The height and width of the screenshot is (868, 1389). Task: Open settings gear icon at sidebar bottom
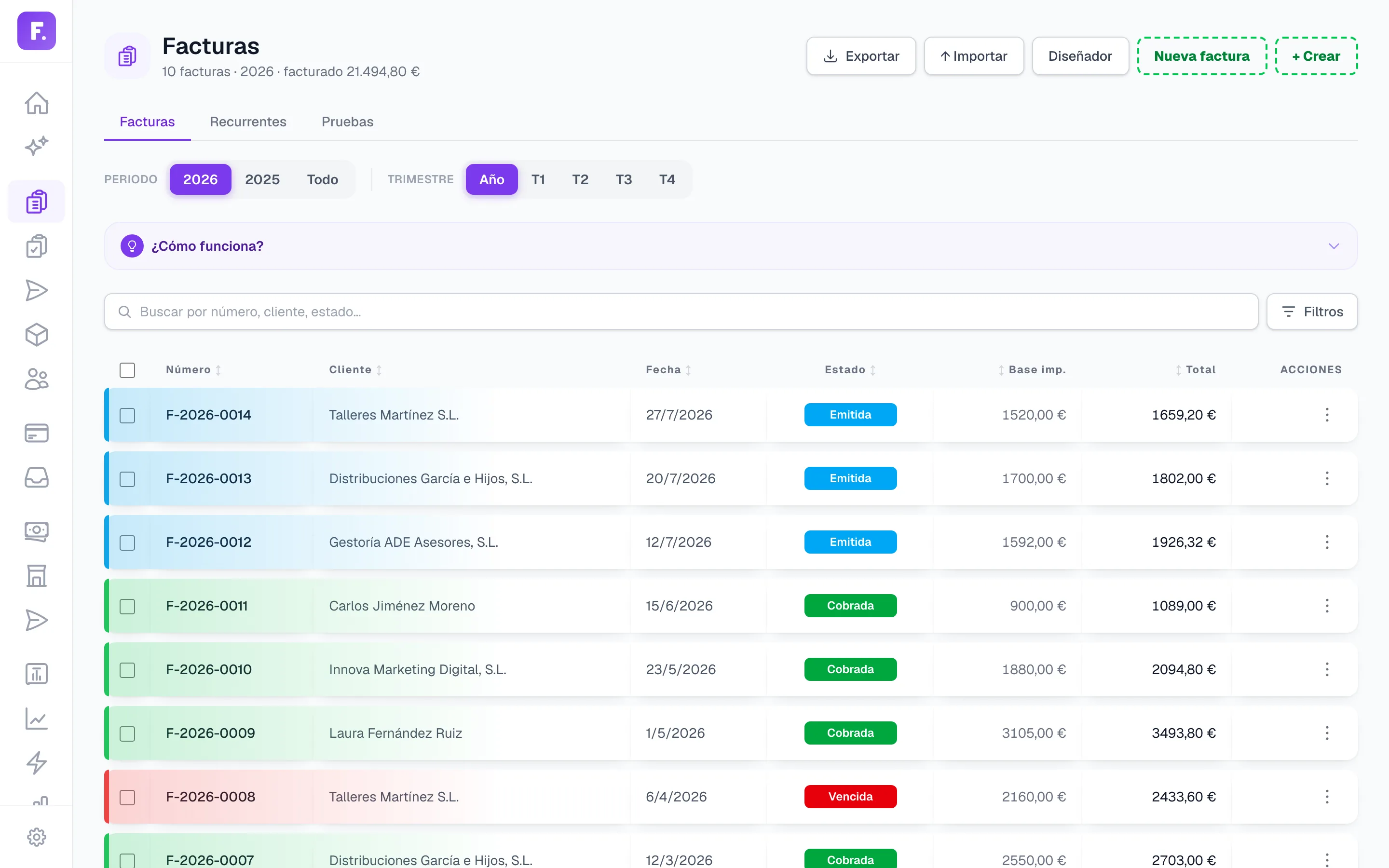click(x=36, y=837)
